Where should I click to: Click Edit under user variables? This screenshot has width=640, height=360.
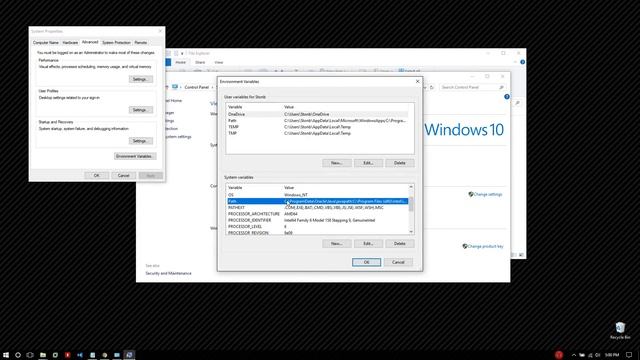click(368, 163)
